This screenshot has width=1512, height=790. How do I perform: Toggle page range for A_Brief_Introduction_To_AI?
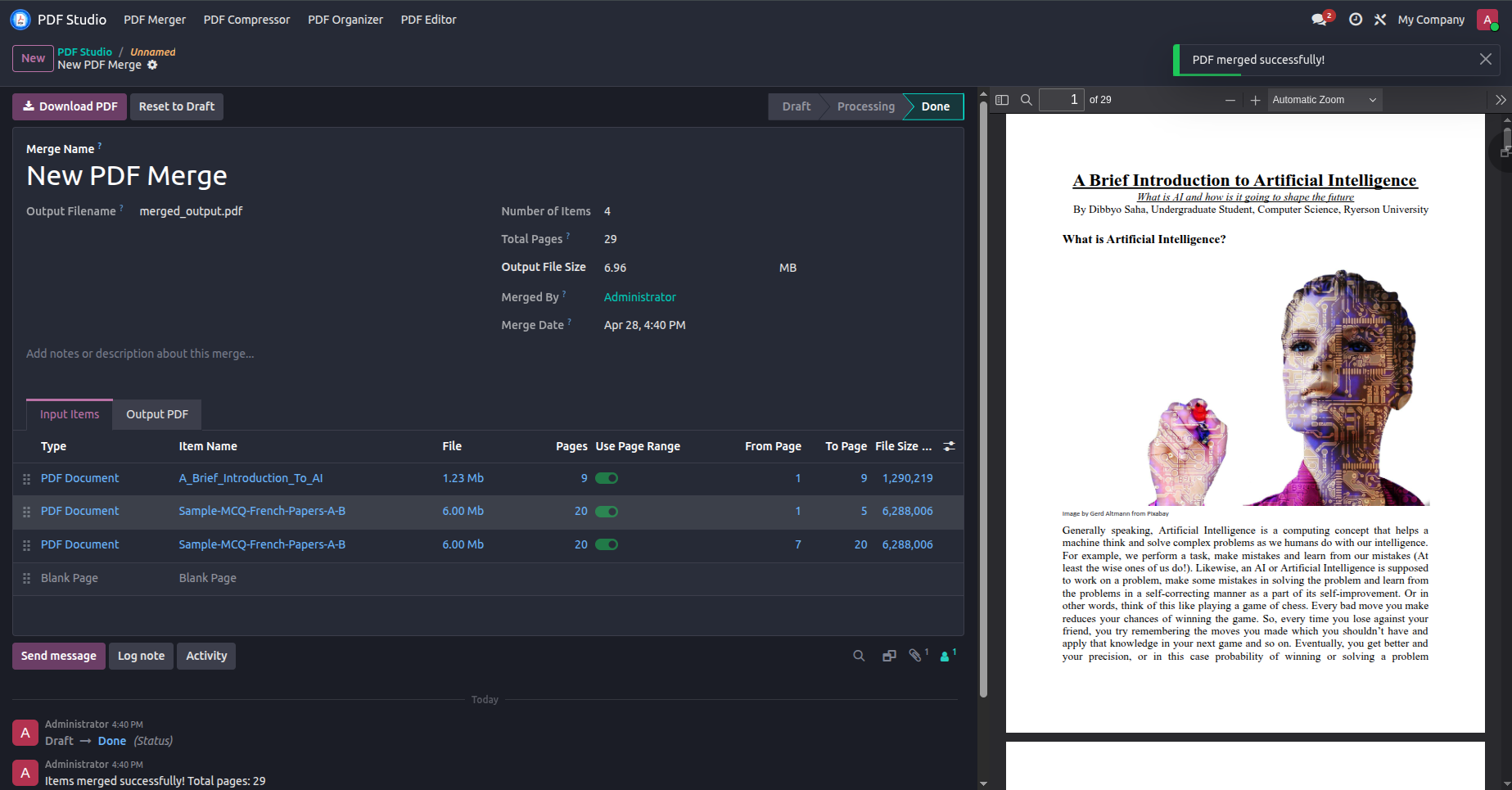(x=607, y=478)
